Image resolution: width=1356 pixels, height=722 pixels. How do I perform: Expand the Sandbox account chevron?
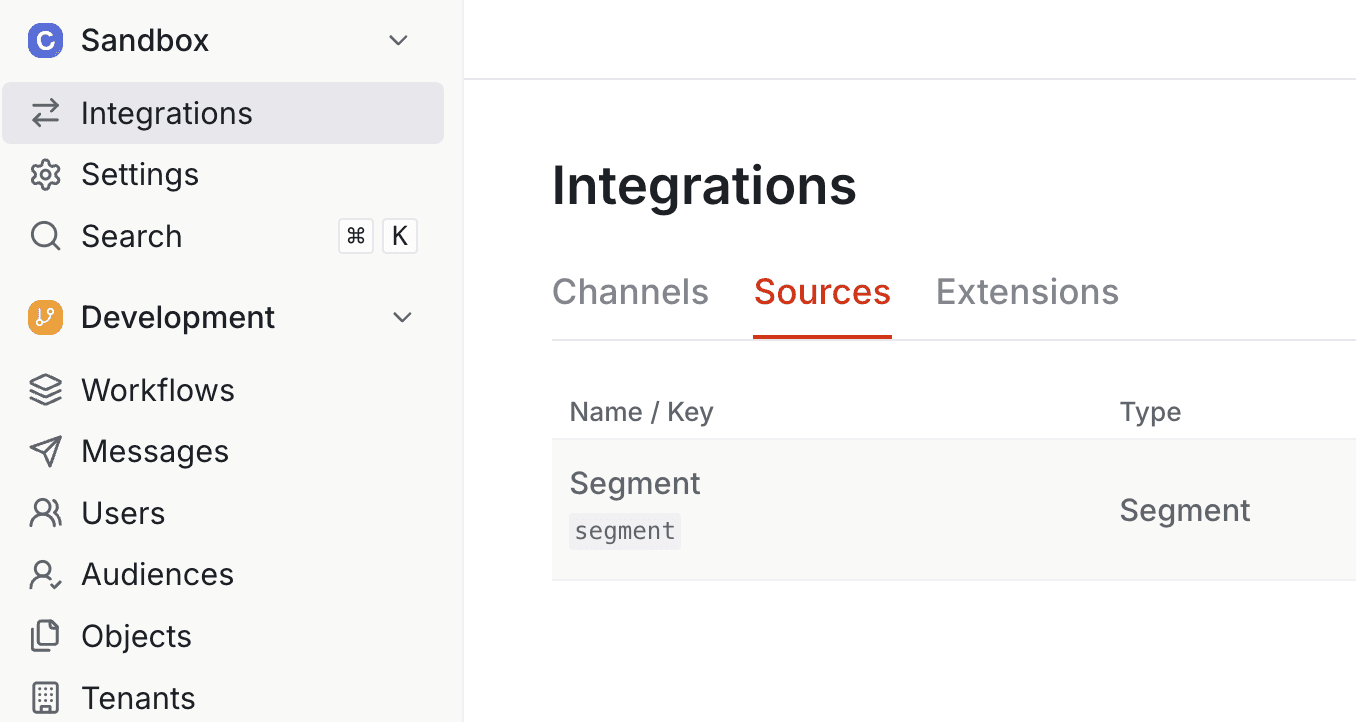point(398,41)
